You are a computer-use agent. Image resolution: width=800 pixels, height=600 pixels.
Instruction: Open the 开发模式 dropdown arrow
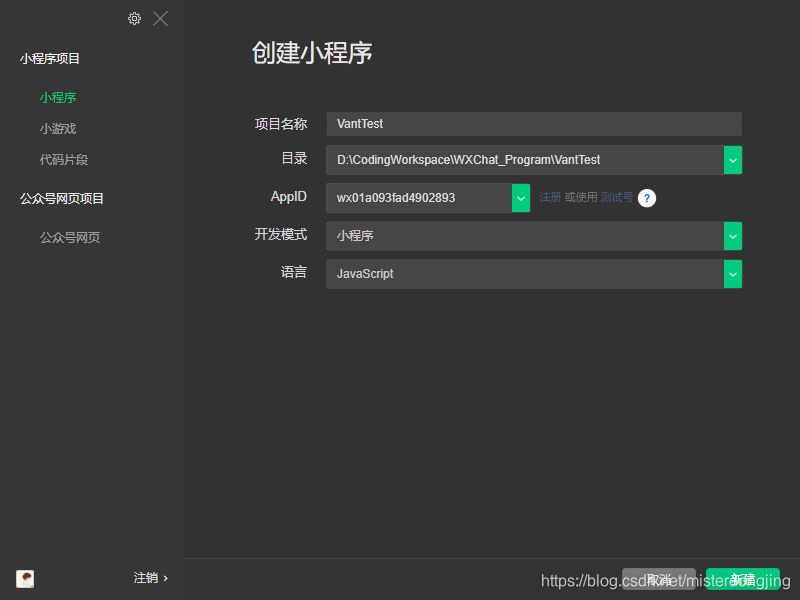[733, 236]
